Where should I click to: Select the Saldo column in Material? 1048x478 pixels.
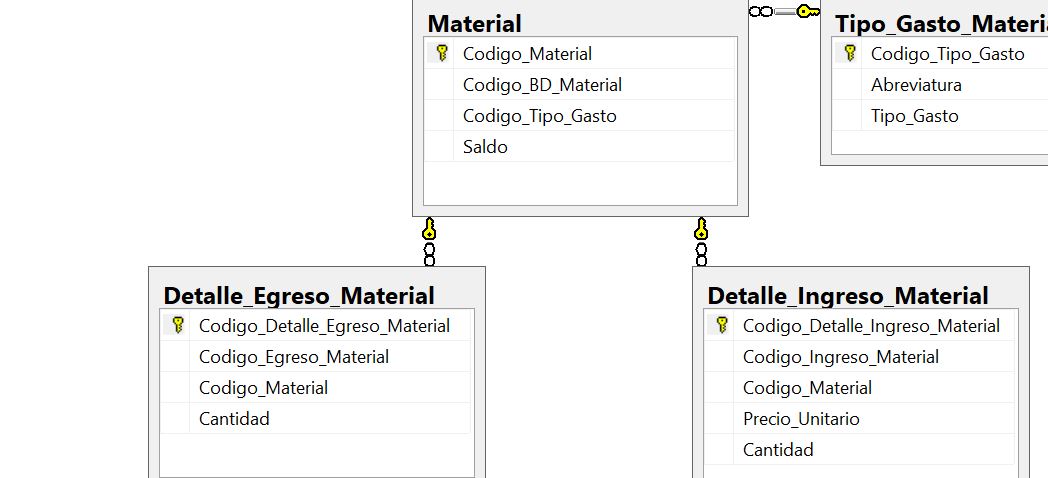[580, 146]
